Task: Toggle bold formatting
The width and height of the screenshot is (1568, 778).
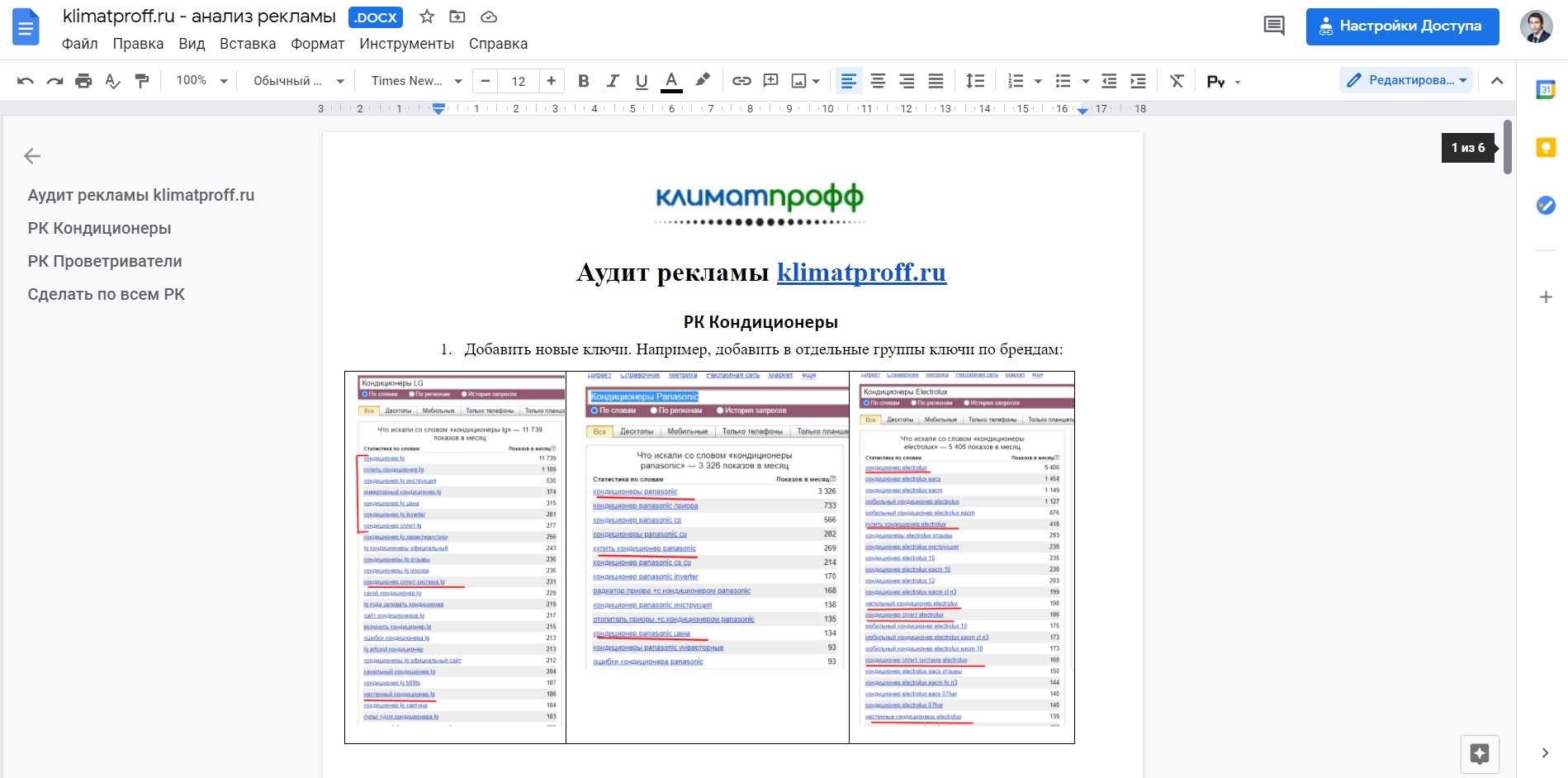Action: 583,80
